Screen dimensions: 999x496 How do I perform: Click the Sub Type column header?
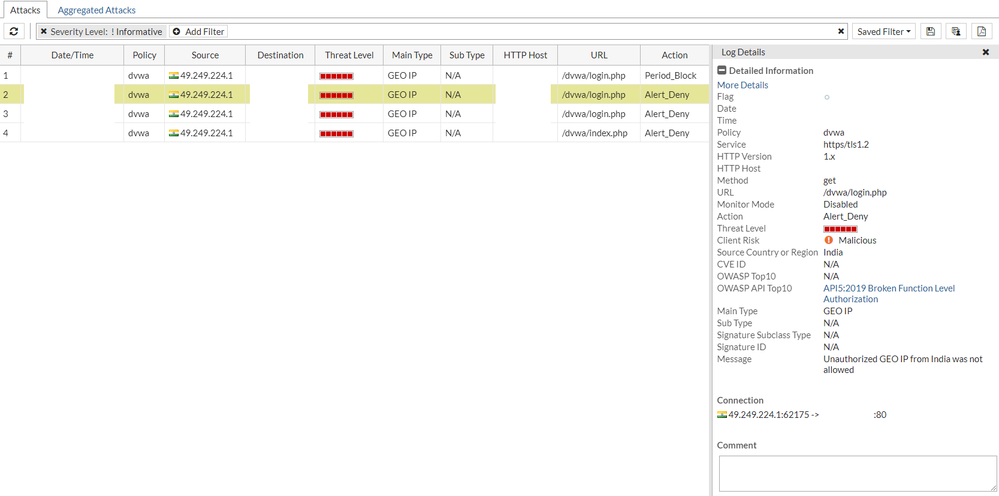[x=466, y=55]
